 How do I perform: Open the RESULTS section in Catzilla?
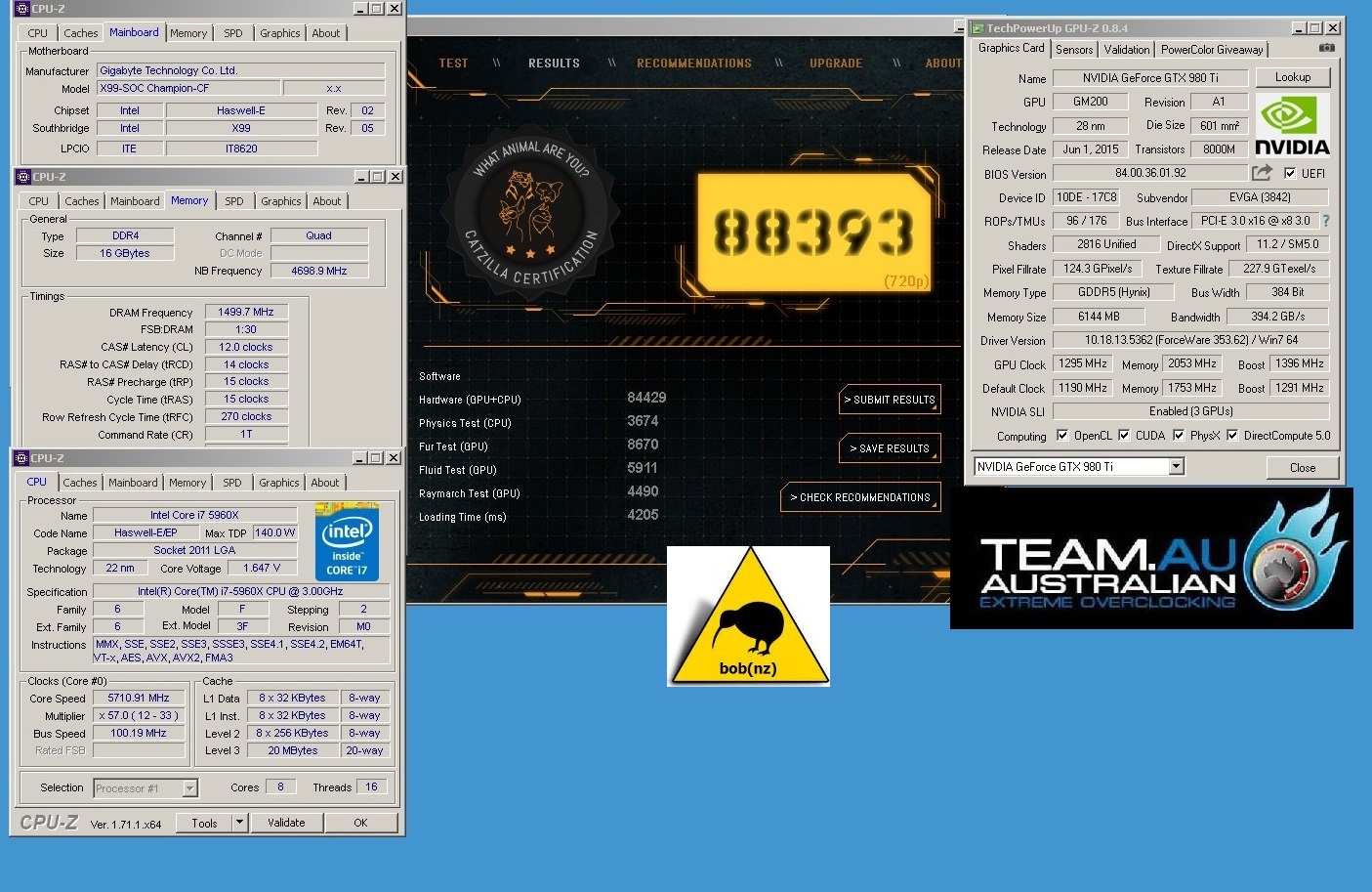[x=554, y=64]
